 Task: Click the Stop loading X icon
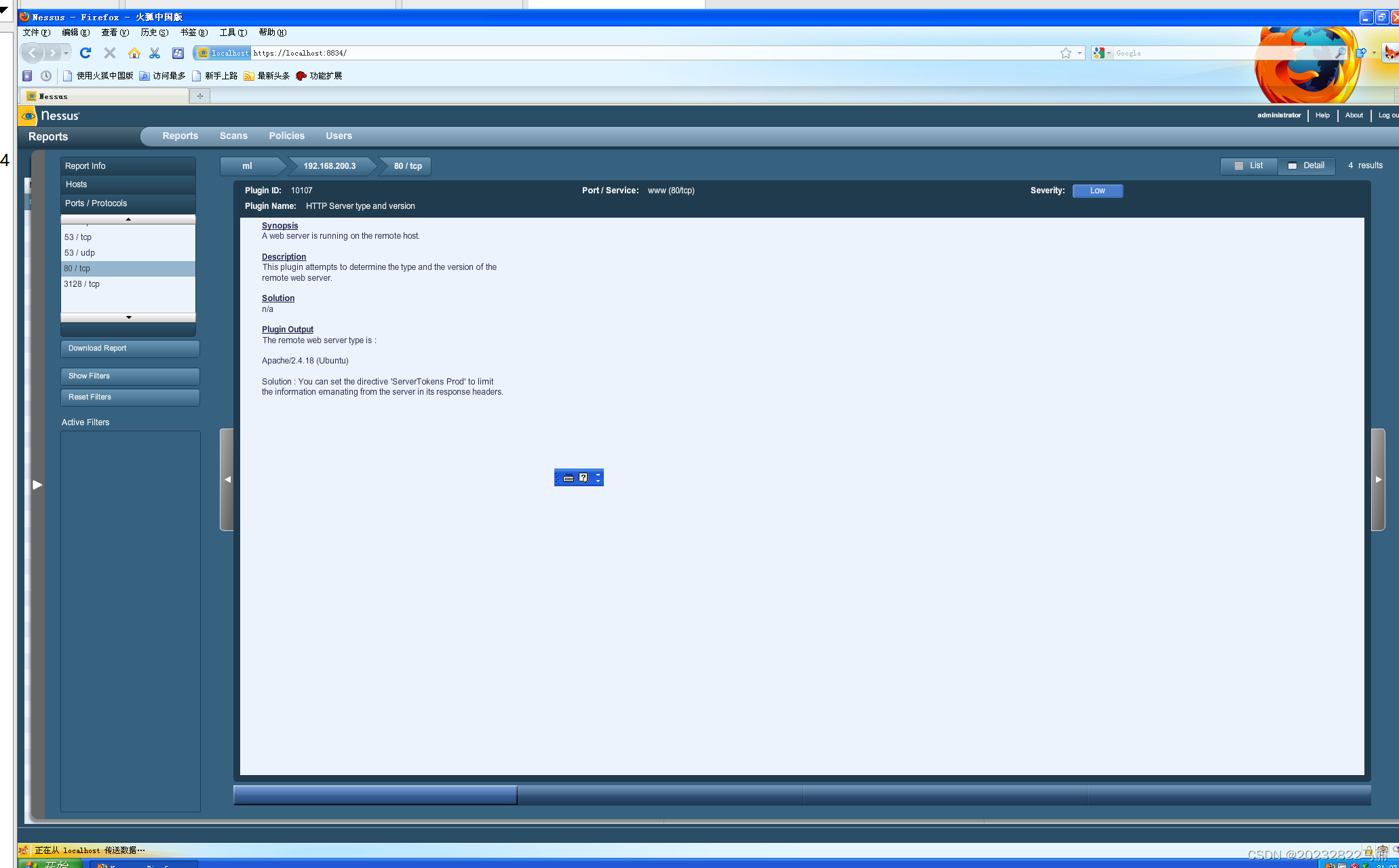[x=110, y=53]
